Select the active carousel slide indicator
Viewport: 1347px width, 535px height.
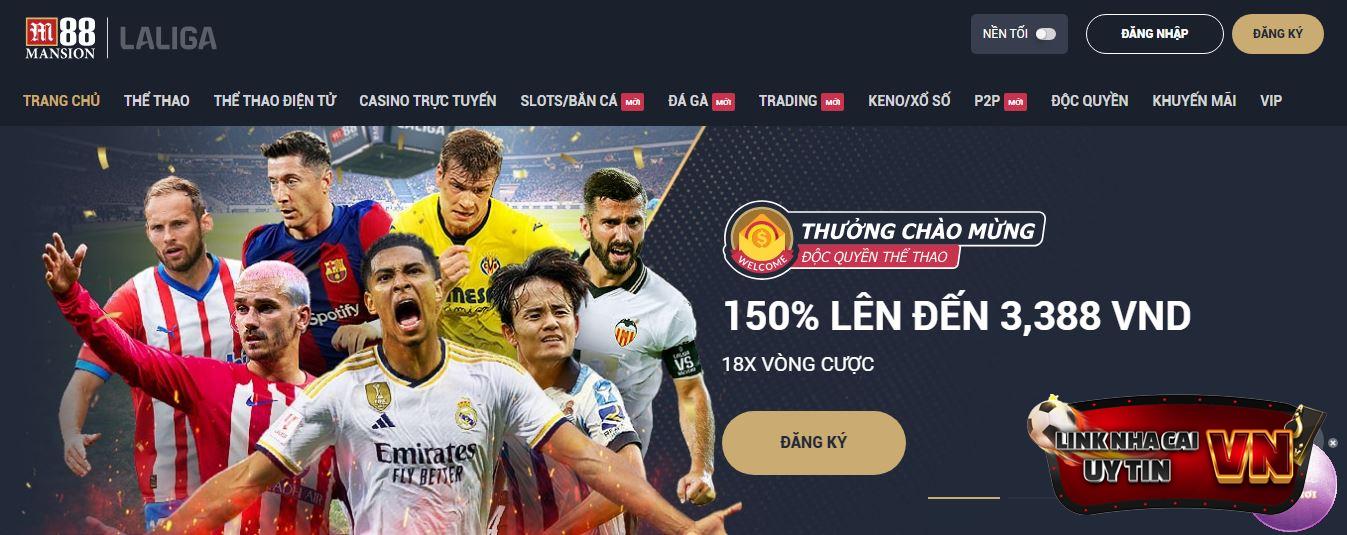pos(963,497)
